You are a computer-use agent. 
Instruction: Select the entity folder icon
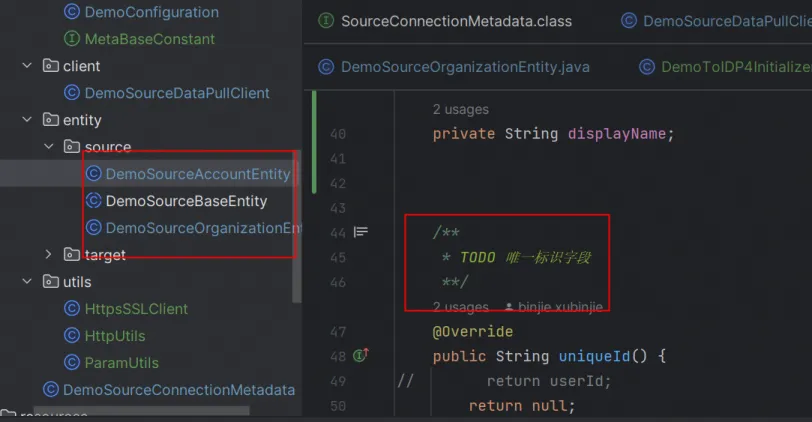(50, 120)
